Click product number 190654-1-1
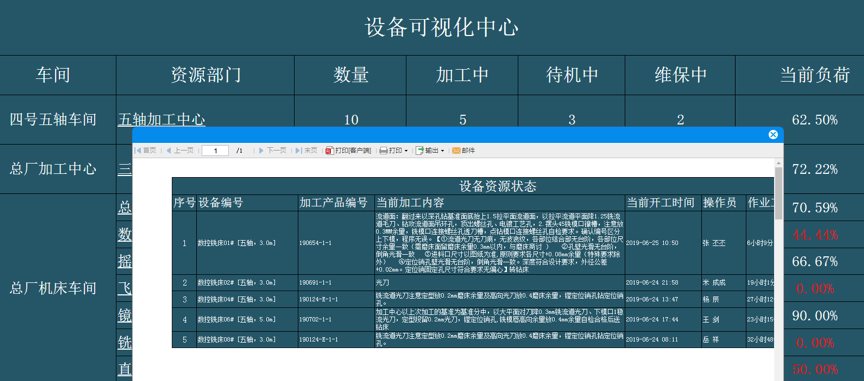The width and height of the screenshot is (864, 381). click(316, 243)
